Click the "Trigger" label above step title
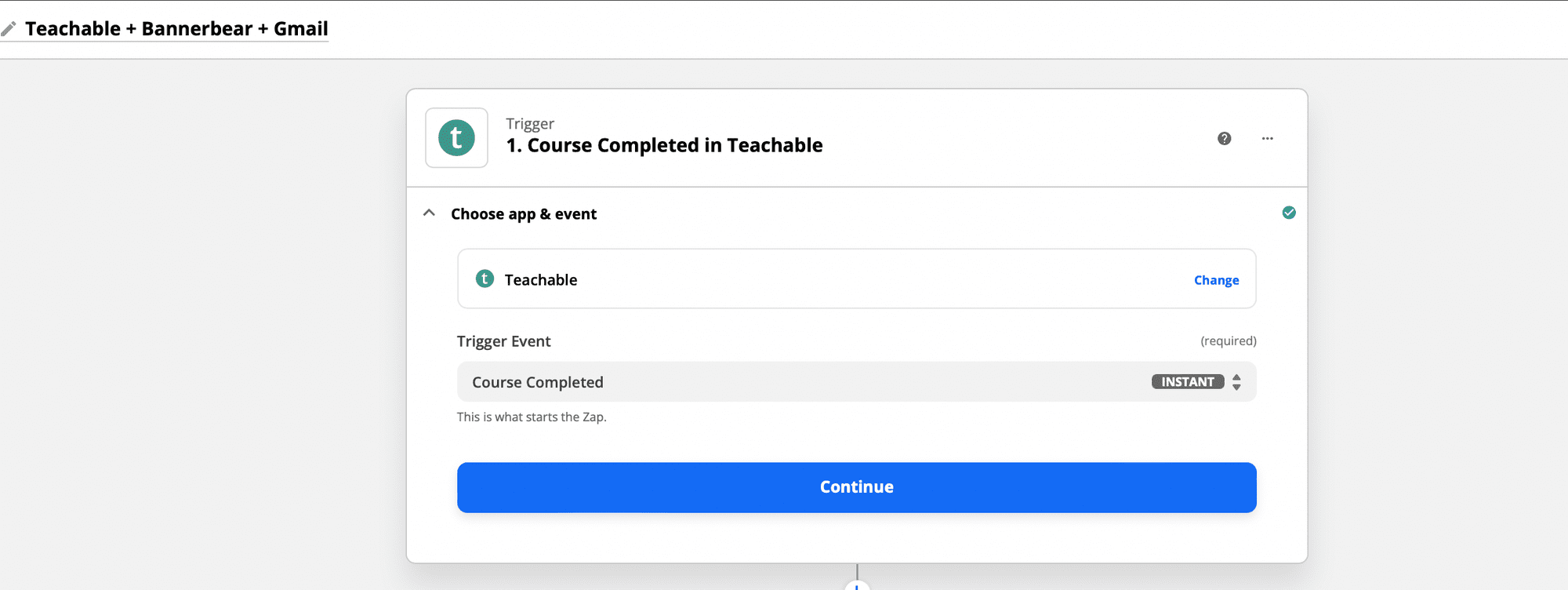1568x590 pixels. [x=530, y=124]
